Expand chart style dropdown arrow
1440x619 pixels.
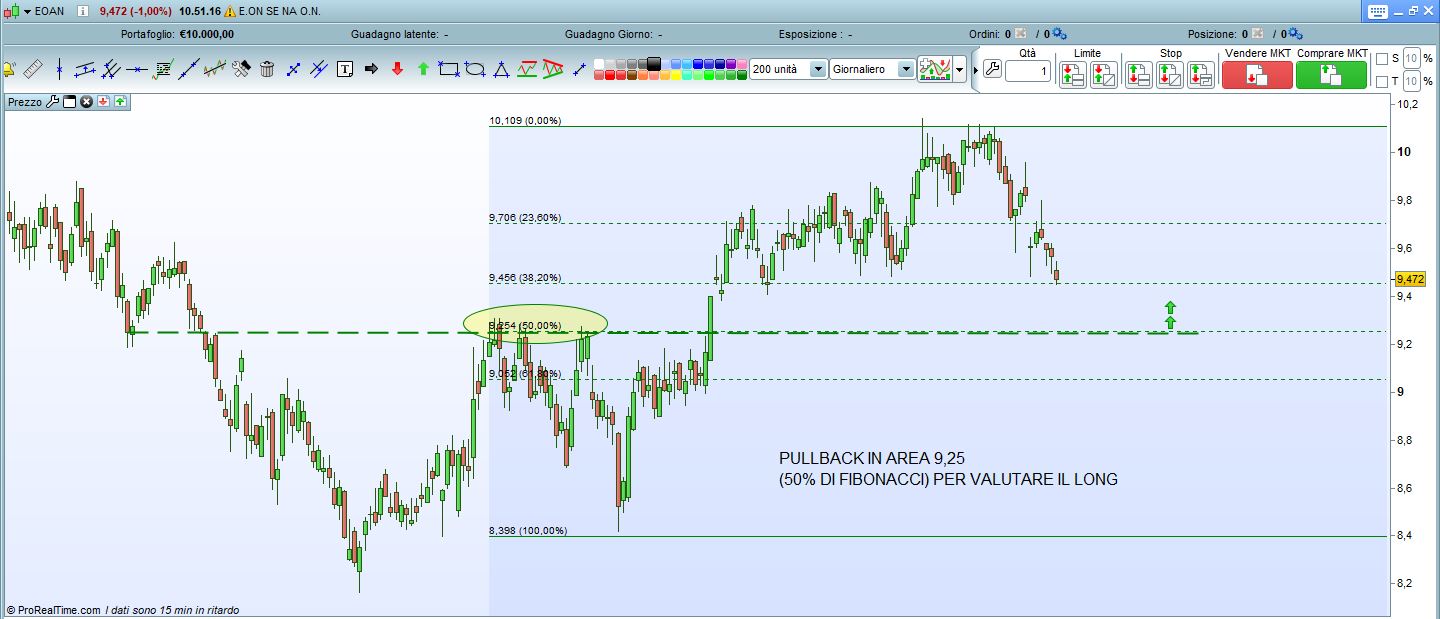[x=960, y=69]
